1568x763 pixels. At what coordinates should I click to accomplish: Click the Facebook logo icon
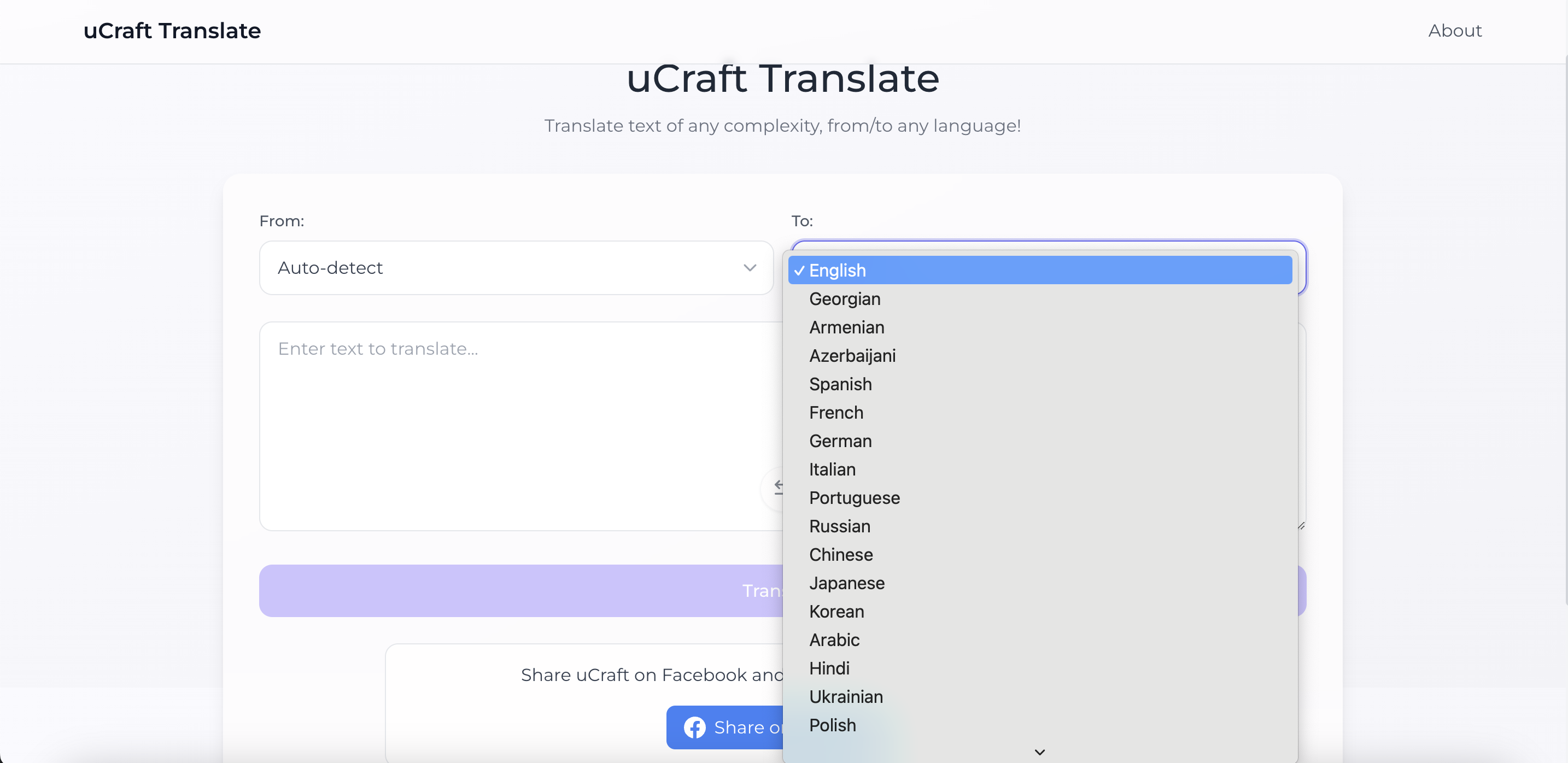pos(694,727)
